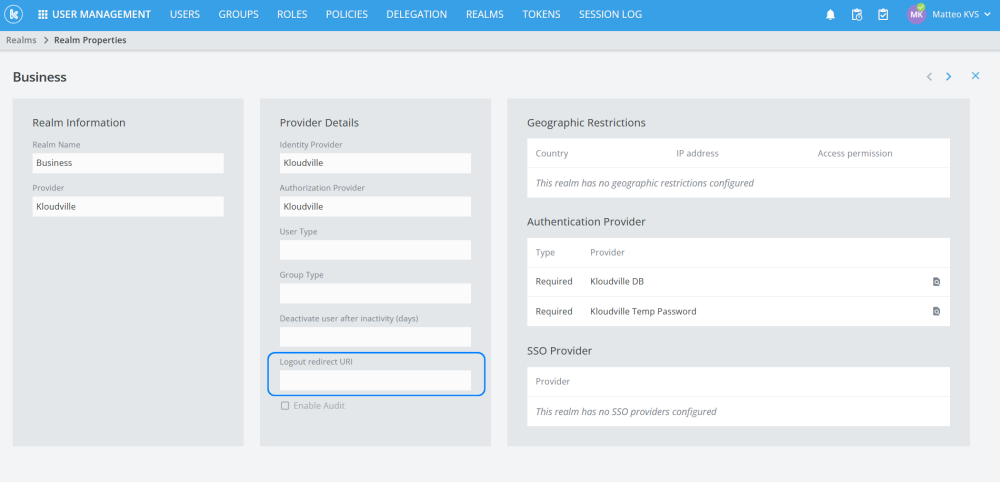Click the User Management title
The width and height of the screenshot is (1000, 482).
coord(101,15)
